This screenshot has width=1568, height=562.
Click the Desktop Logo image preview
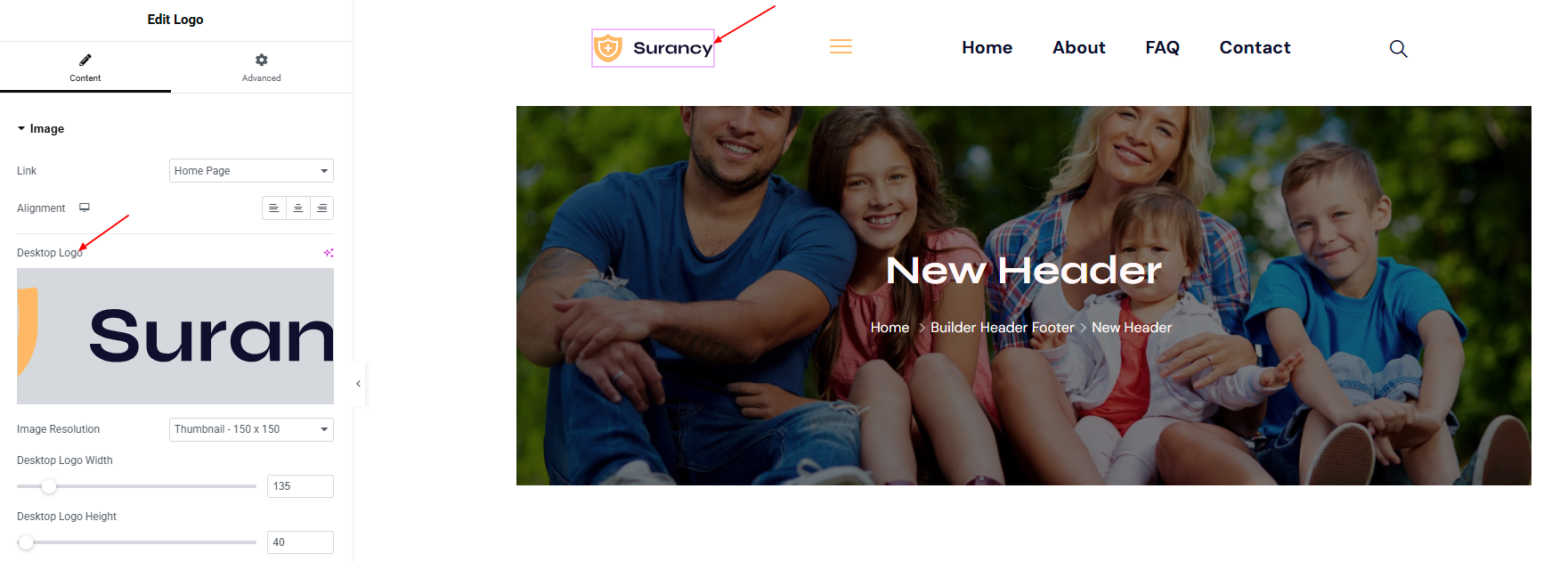[175, 336]
